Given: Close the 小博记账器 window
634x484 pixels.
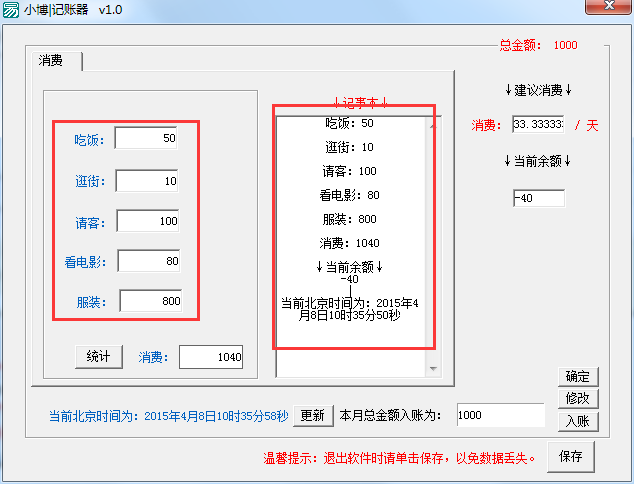Looking at the screenshot, I should 608,6.
